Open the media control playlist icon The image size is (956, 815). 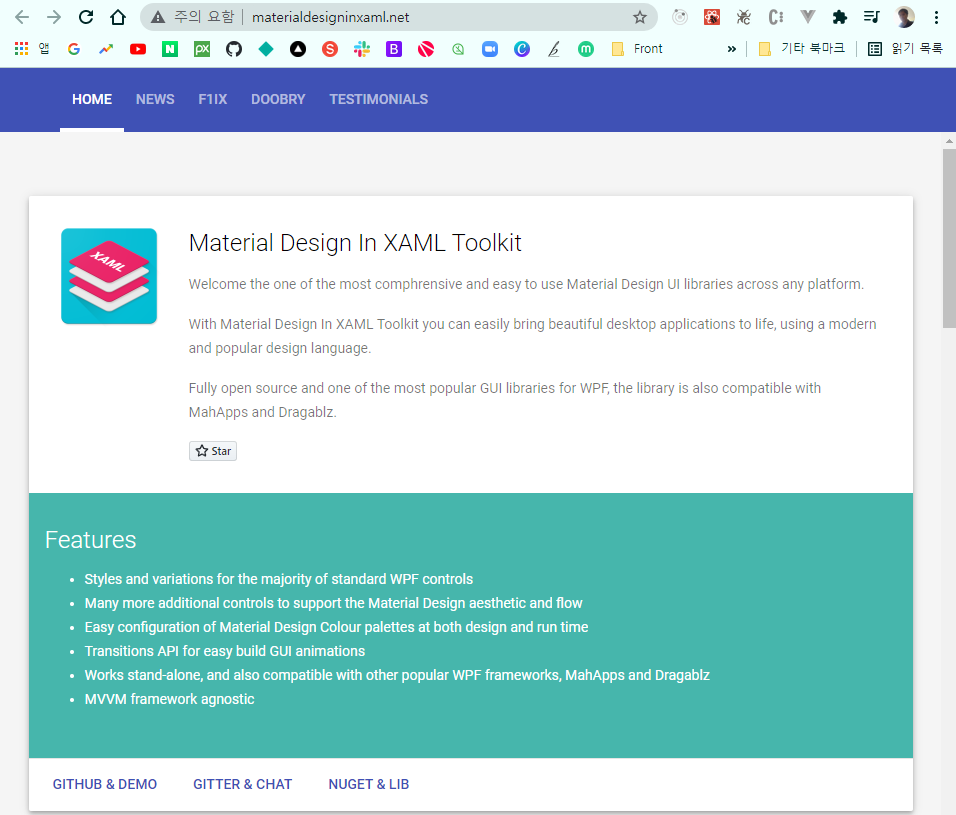click(x=872, y=17)
